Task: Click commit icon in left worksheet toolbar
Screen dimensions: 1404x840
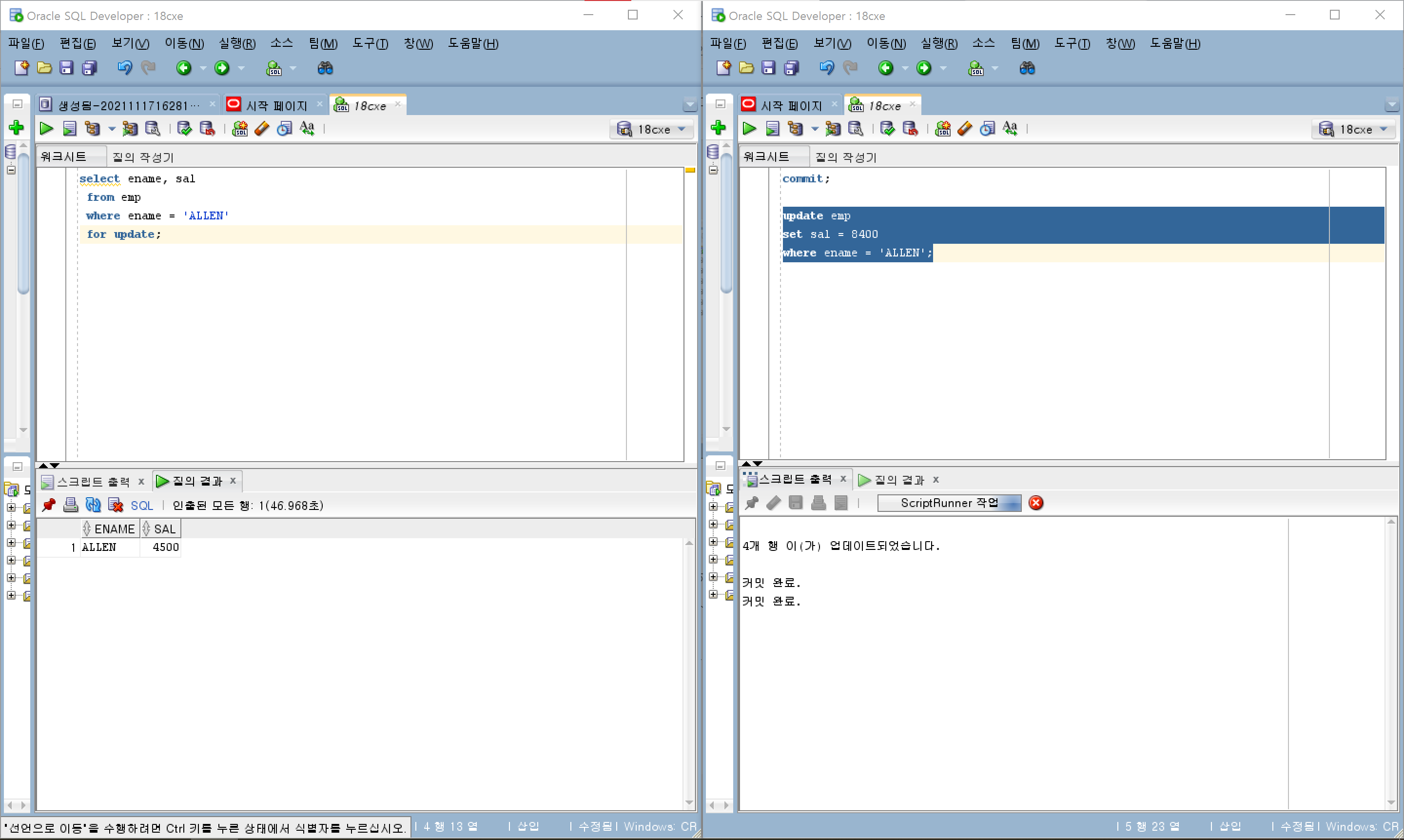Action: [x=184, y=129]
